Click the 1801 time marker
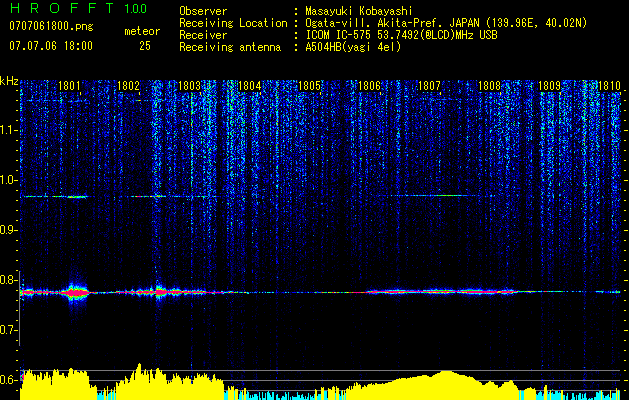The image size is (629, 400). (x=69, y=85)
